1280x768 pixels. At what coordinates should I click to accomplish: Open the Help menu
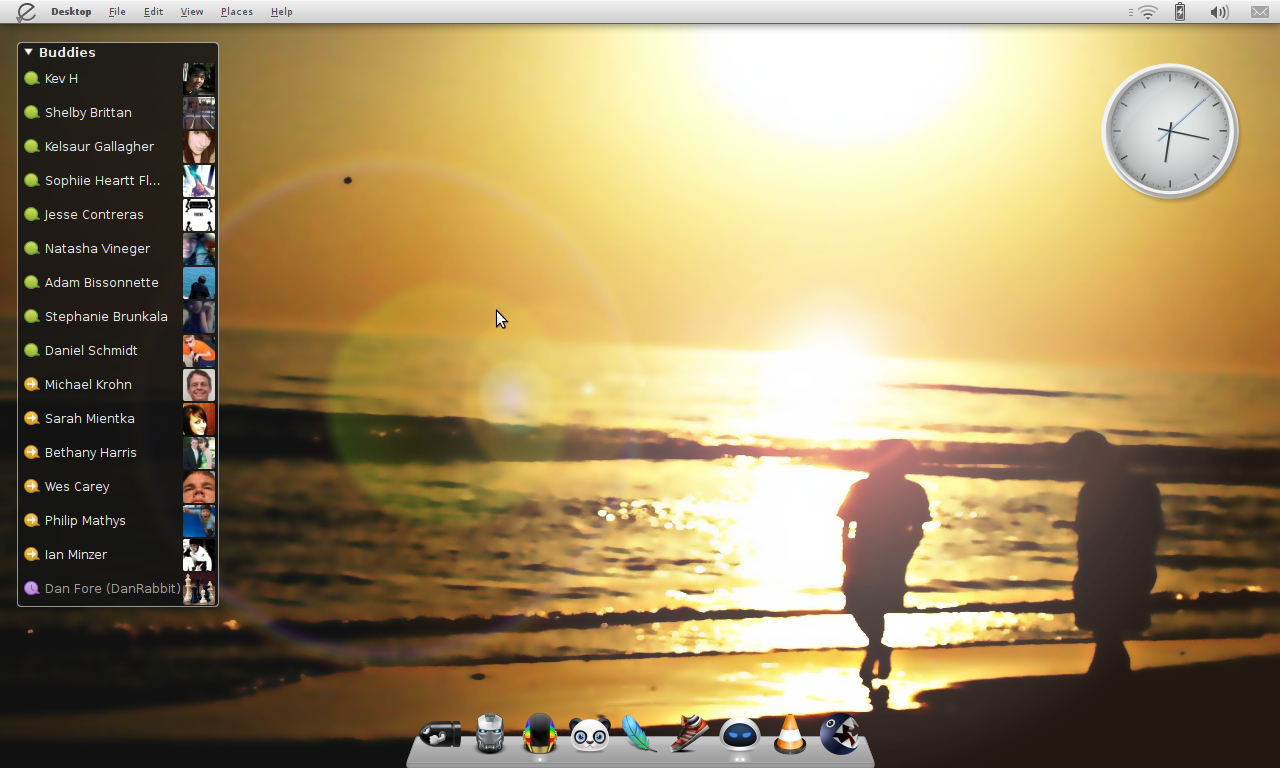[x=282, y=12]
